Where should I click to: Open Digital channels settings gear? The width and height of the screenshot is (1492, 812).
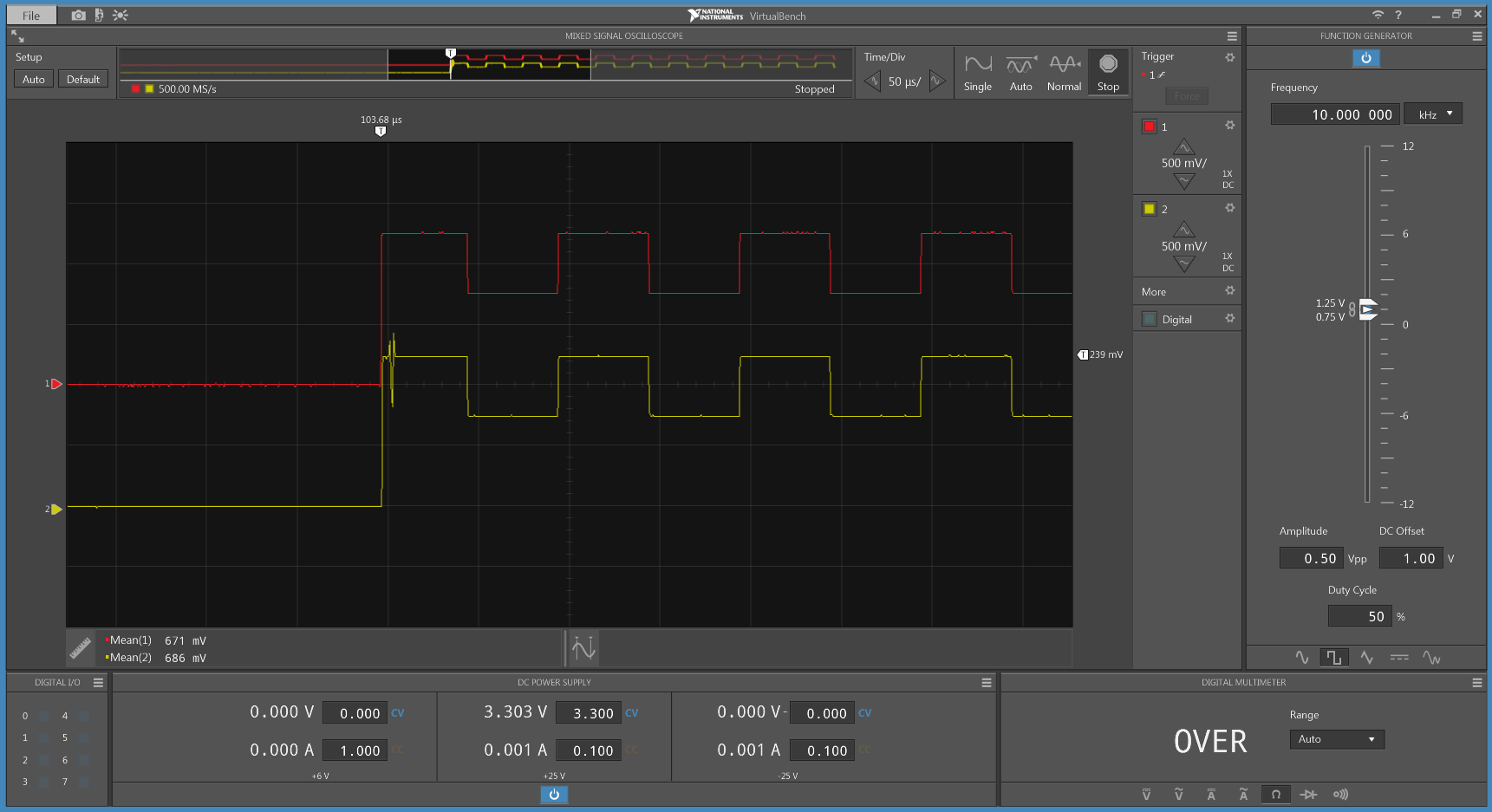tap(1229, 319)
